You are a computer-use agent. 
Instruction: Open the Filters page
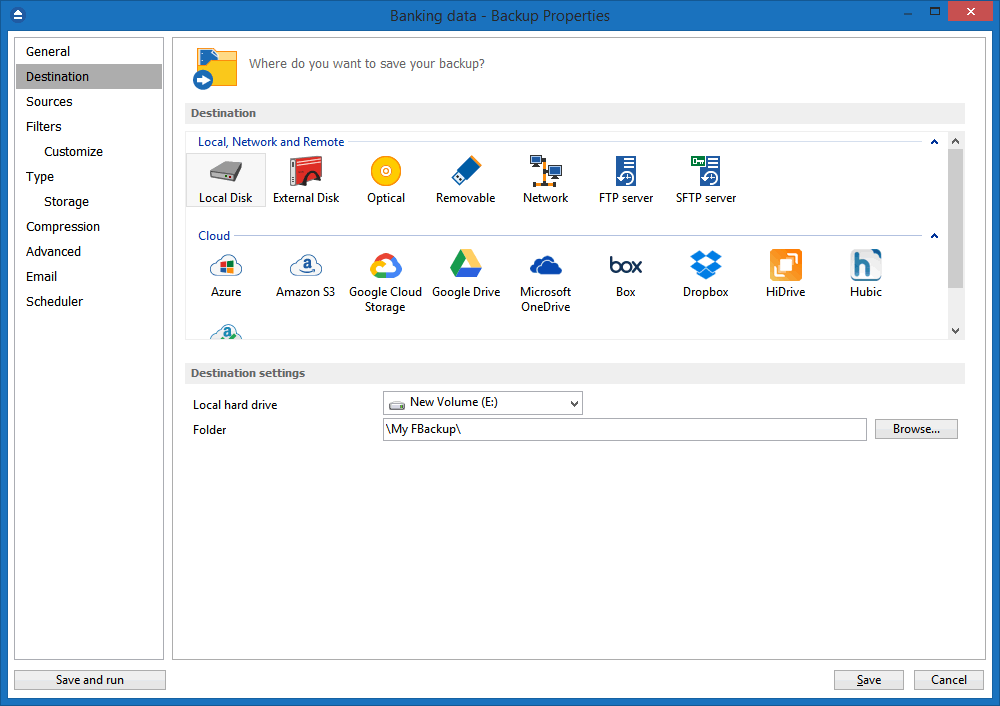(89, 126)
